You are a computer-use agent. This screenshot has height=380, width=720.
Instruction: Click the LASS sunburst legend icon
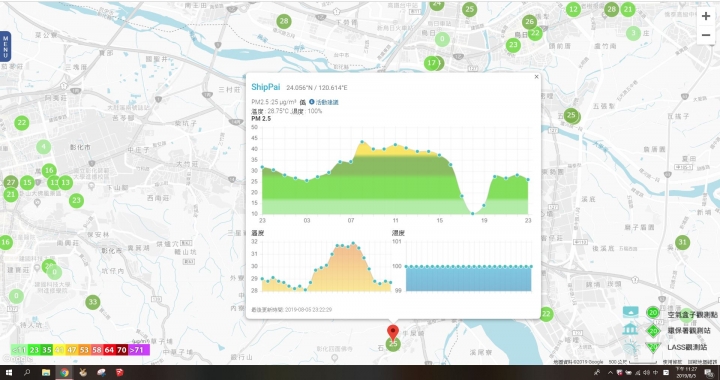pyautogui.click(x=630, y=347)
